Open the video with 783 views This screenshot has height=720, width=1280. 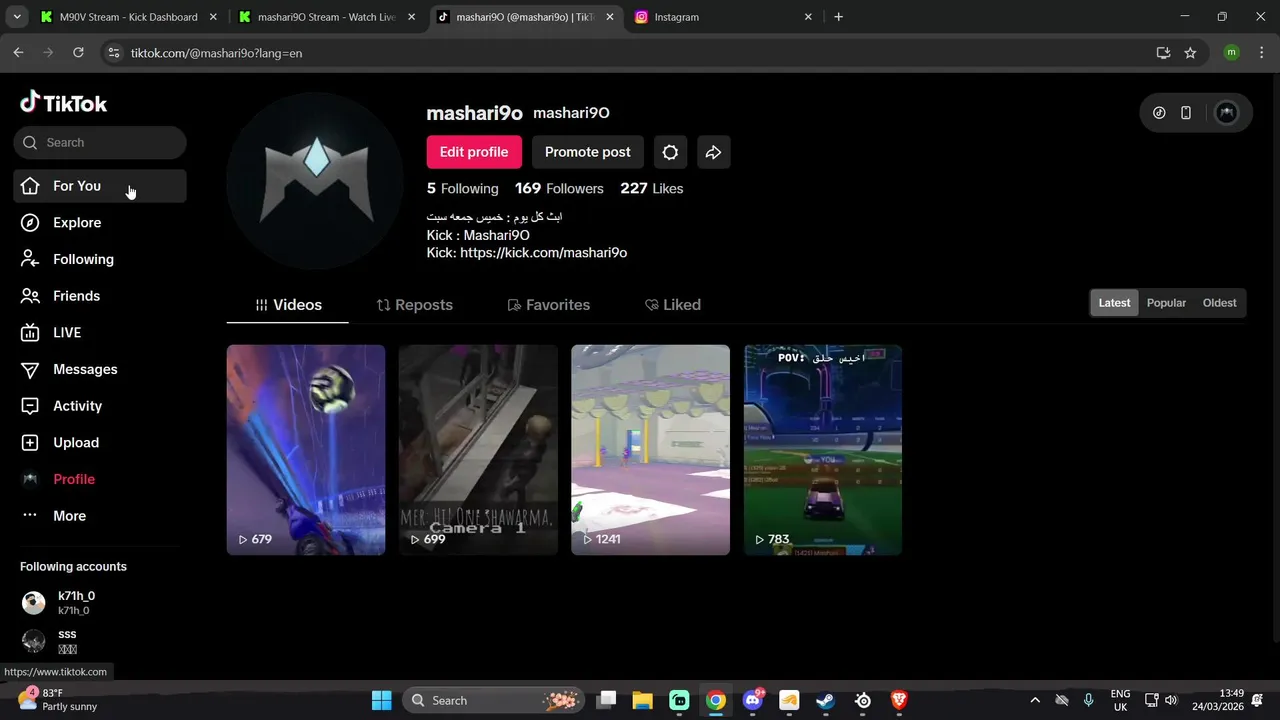(823, 450)
